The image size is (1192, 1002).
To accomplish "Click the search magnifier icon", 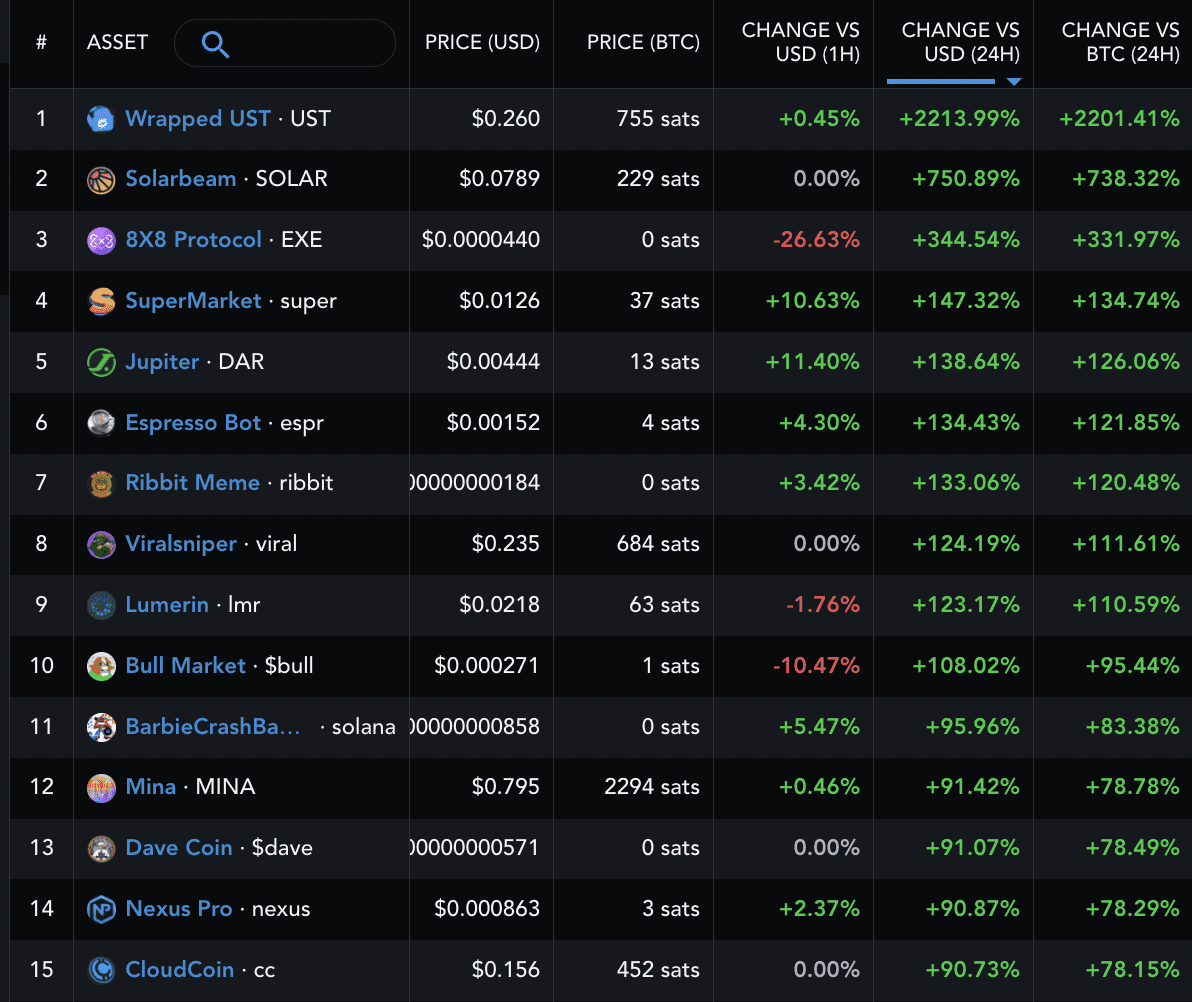I will pyautogui.click(x=215, y=44).
